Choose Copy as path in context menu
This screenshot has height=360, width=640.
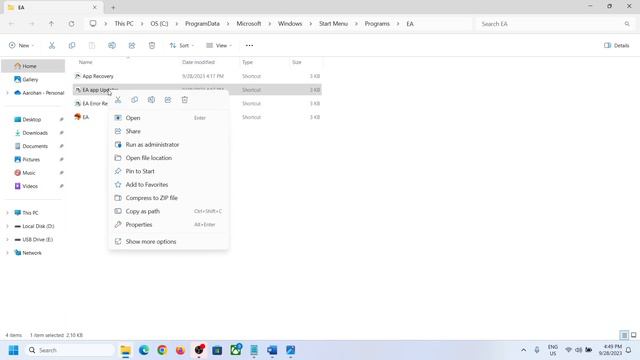click(169, 211)
